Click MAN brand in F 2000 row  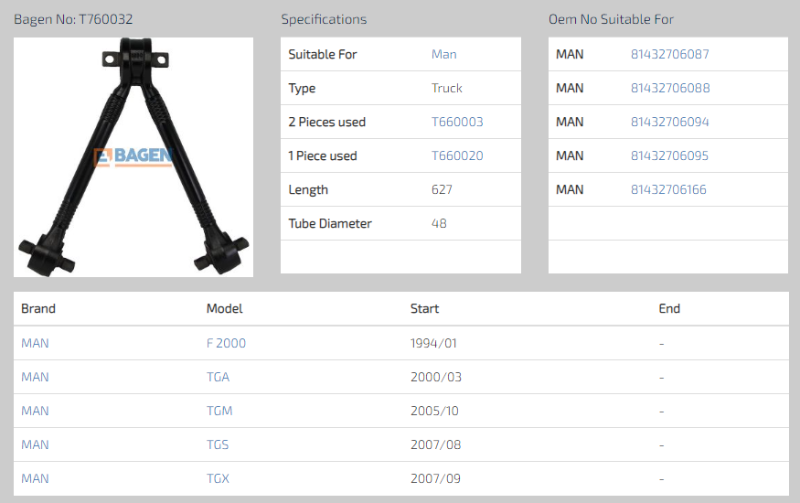[x=35, y=343]
